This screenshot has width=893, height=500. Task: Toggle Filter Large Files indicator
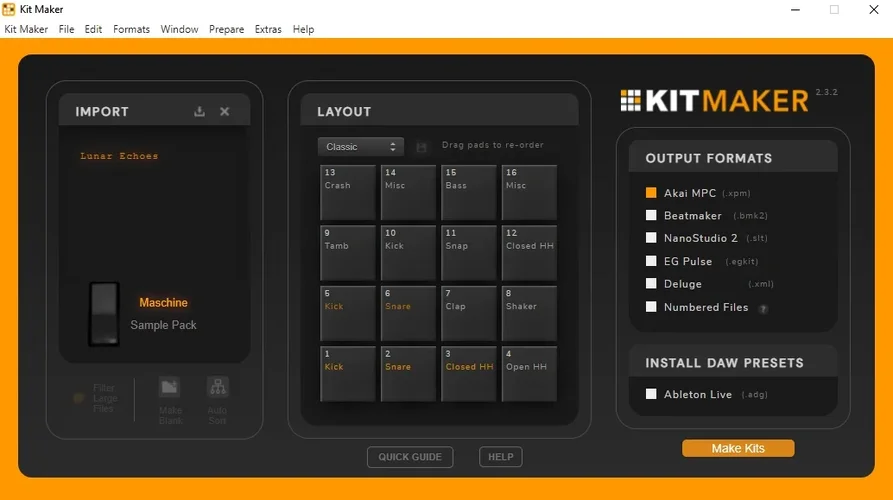(x=79, y=398)
